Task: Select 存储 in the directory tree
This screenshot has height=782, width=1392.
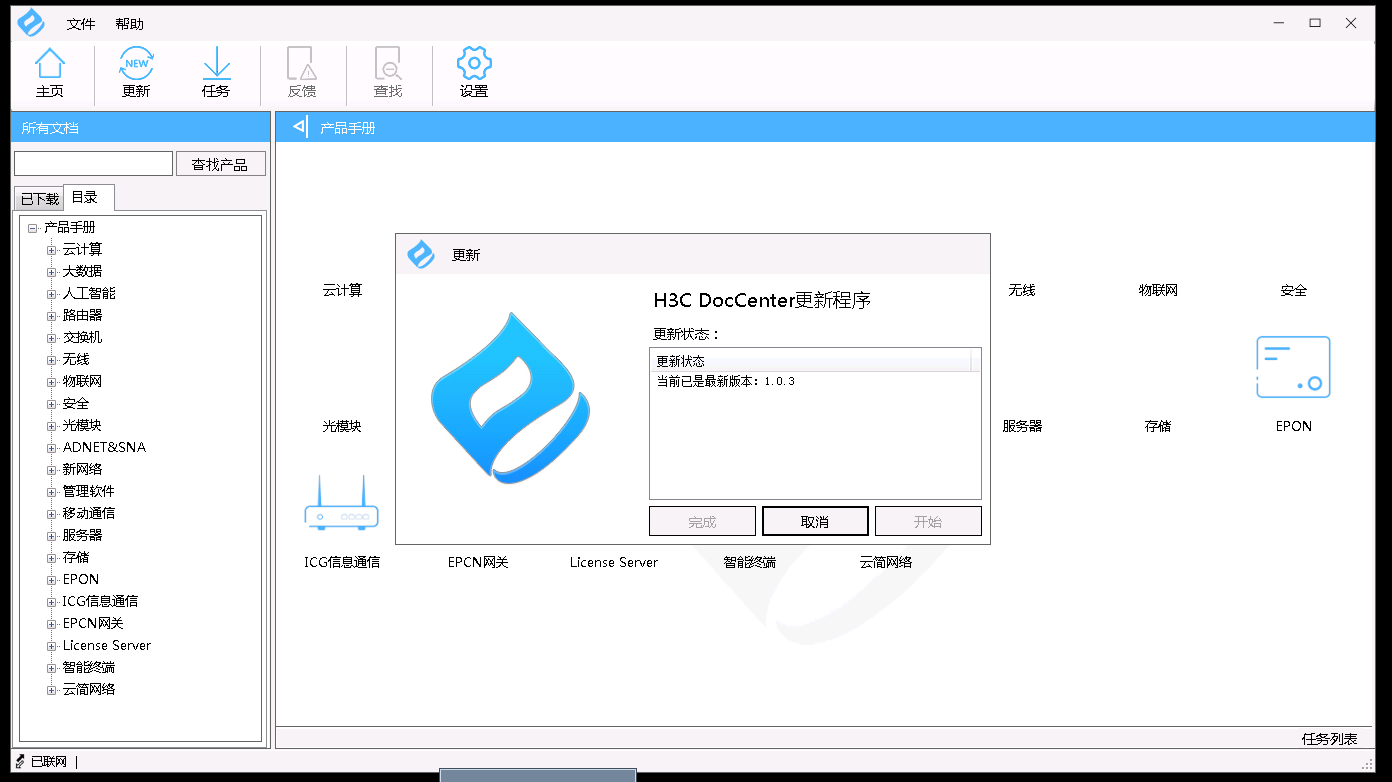Action: coord(76,557)
